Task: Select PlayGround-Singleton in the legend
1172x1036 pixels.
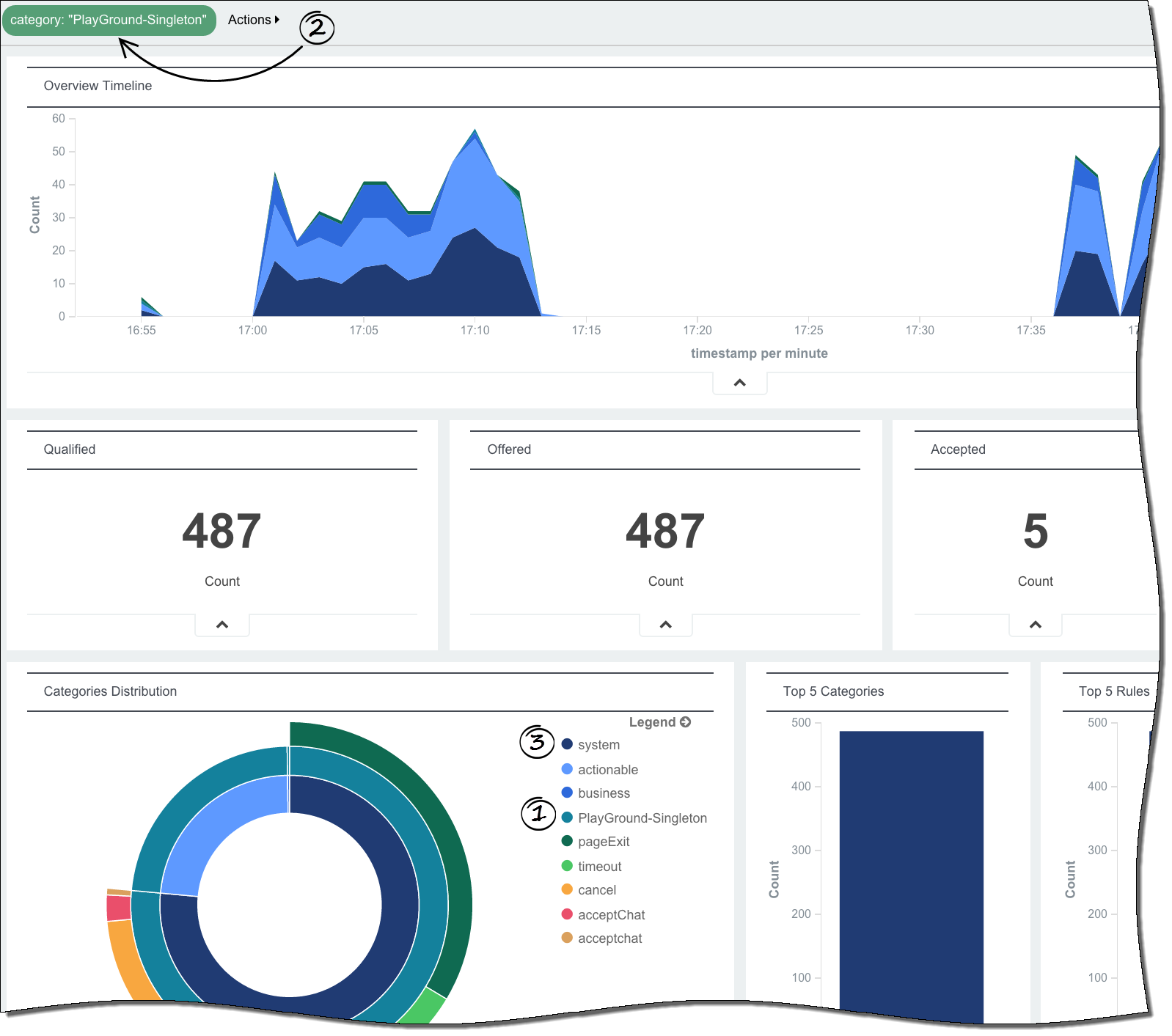Action: click(x=642, y=818)
